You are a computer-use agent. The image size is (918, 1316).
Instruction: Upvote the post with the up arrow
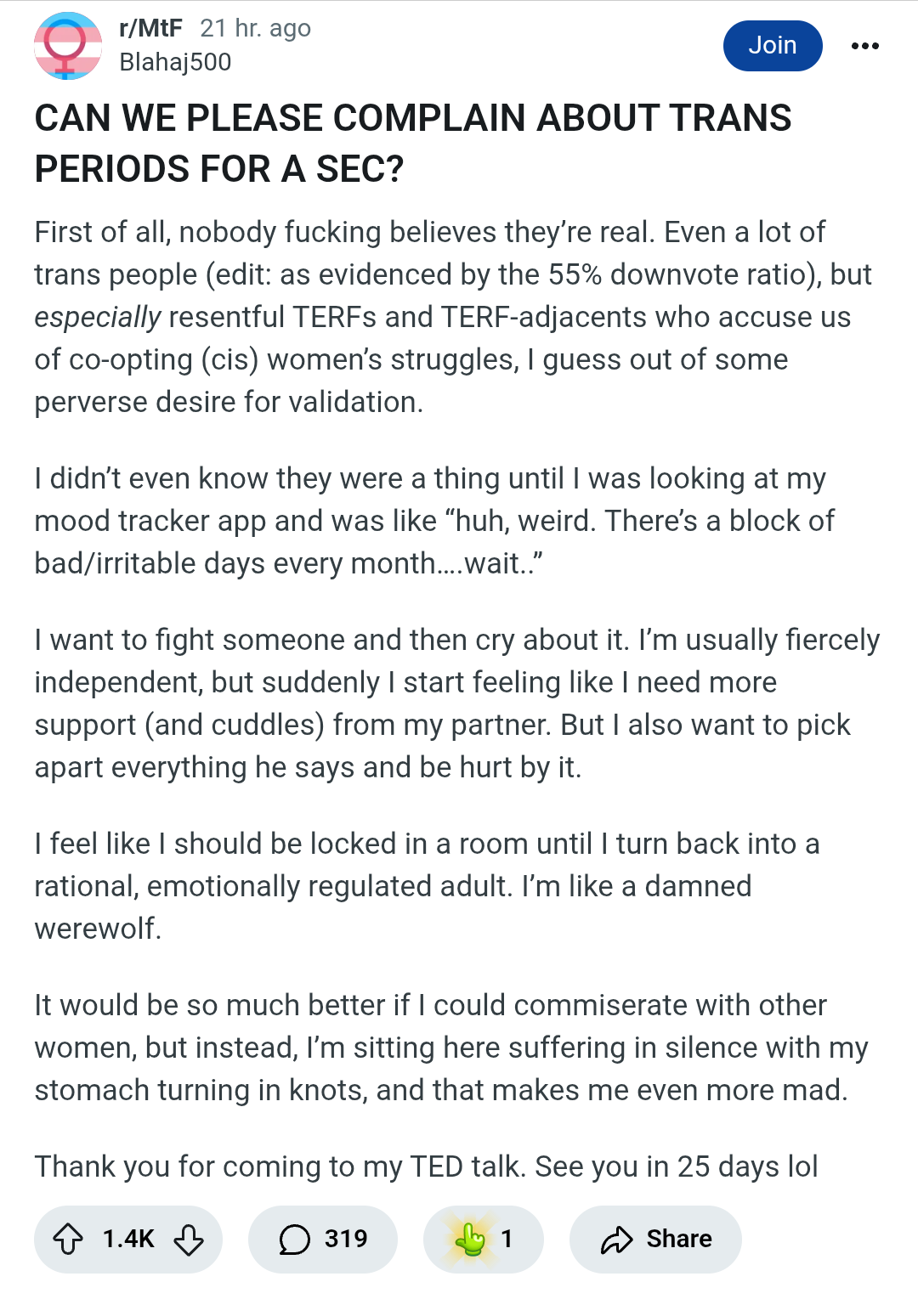[x=68, y=1240]
